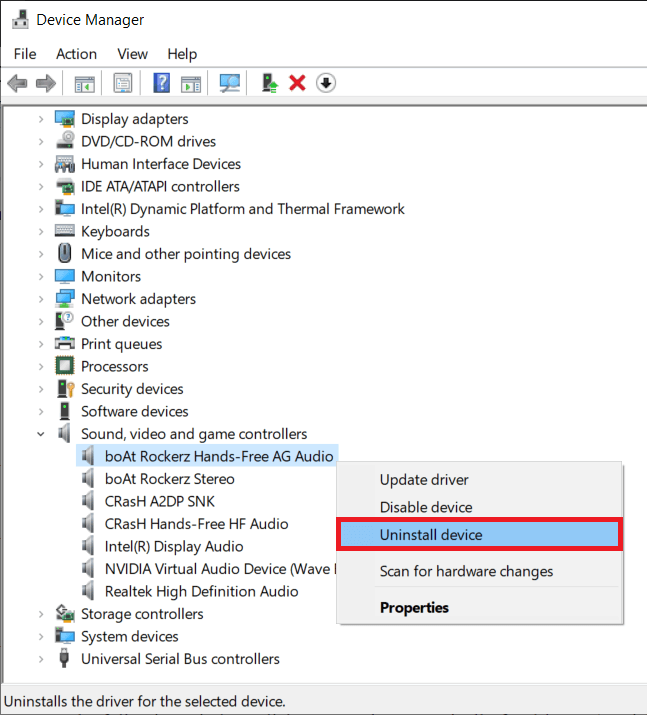Click the Display adapters category icon
This screenshot has width=647, height=715.
click(65, 119)
